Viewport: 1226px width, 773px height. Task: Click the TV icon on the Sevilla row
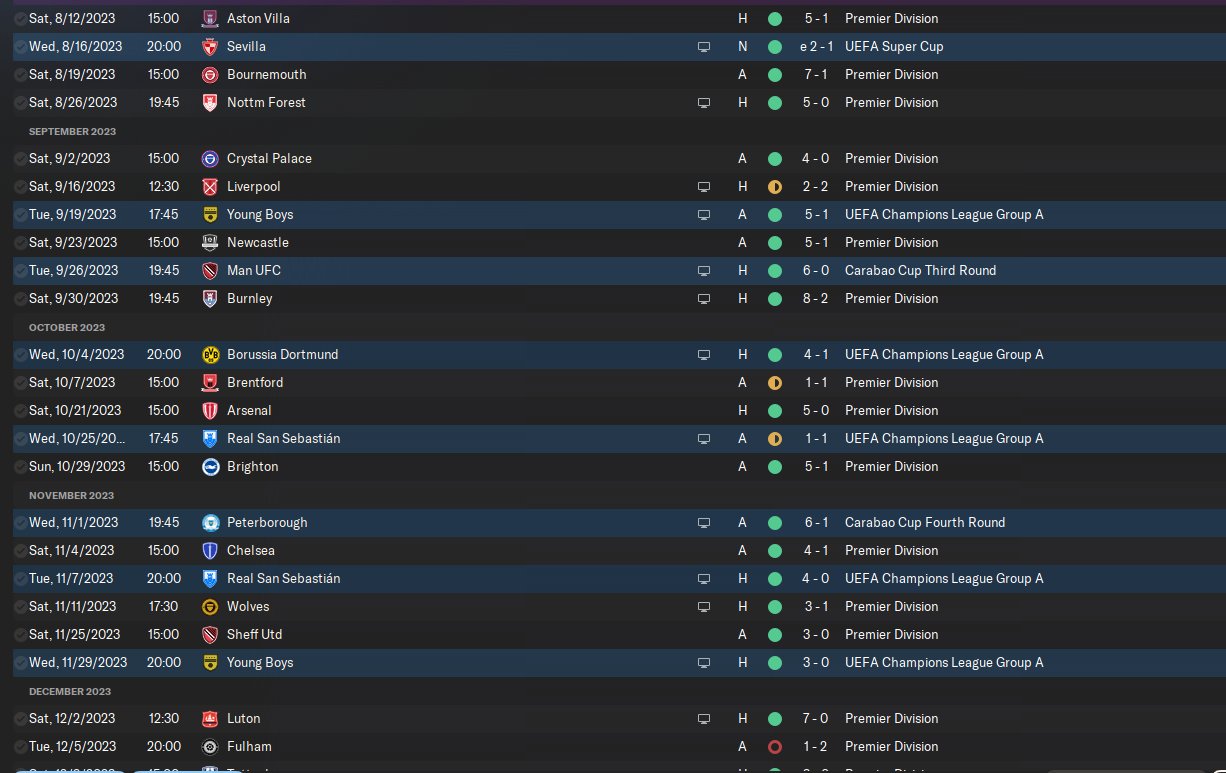704,46
